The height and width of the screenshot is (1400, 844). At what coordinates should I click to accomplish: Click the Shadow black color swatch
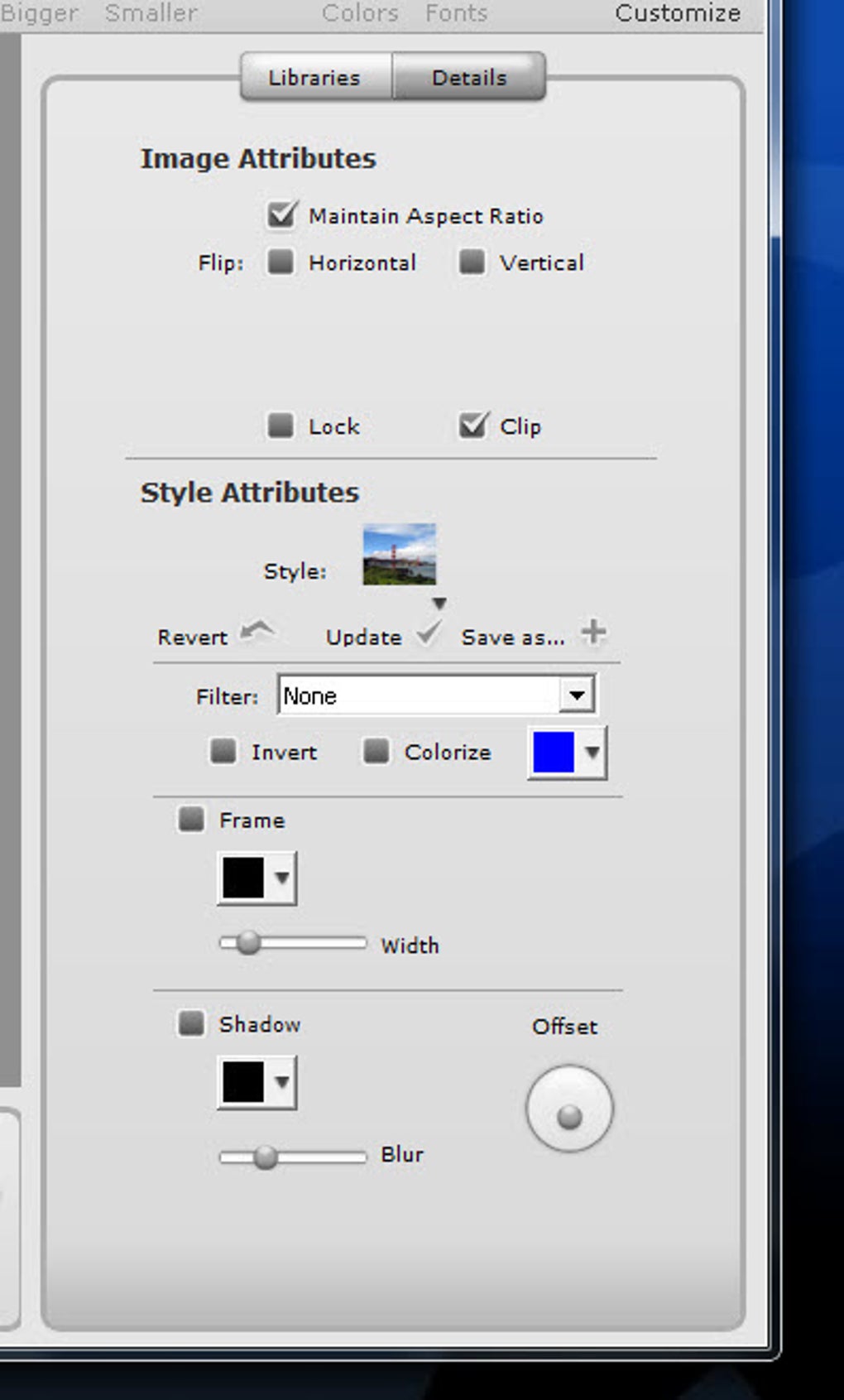click(243, 1081)
